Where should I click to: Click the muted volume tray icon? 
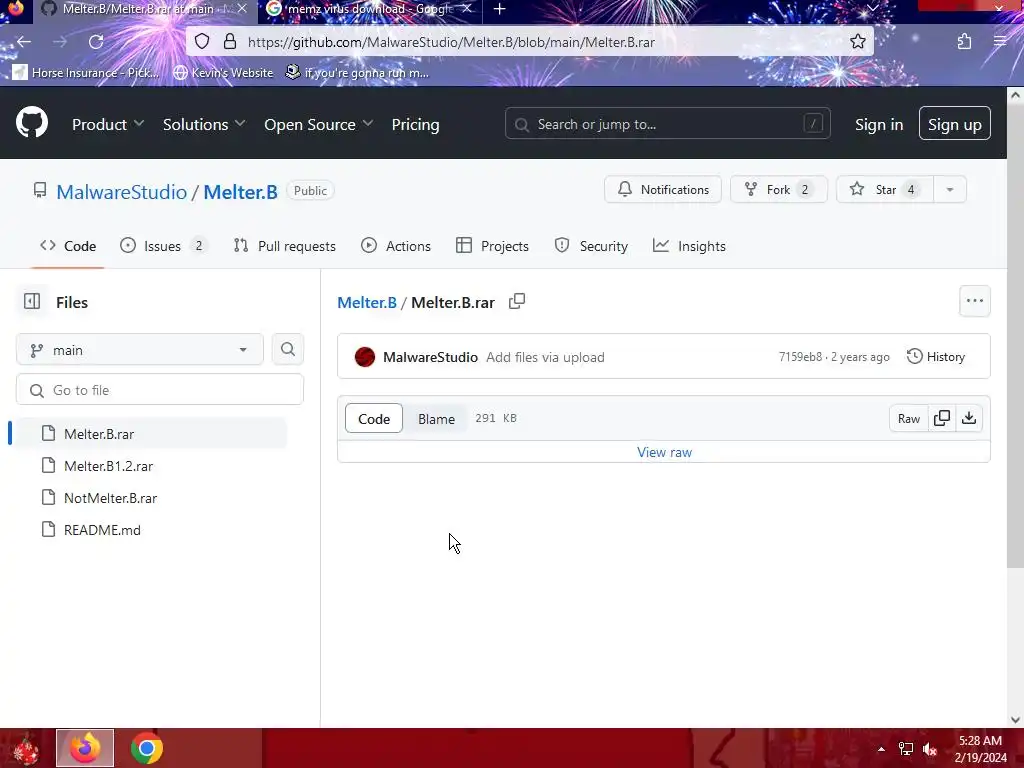[x=930, y=748]
